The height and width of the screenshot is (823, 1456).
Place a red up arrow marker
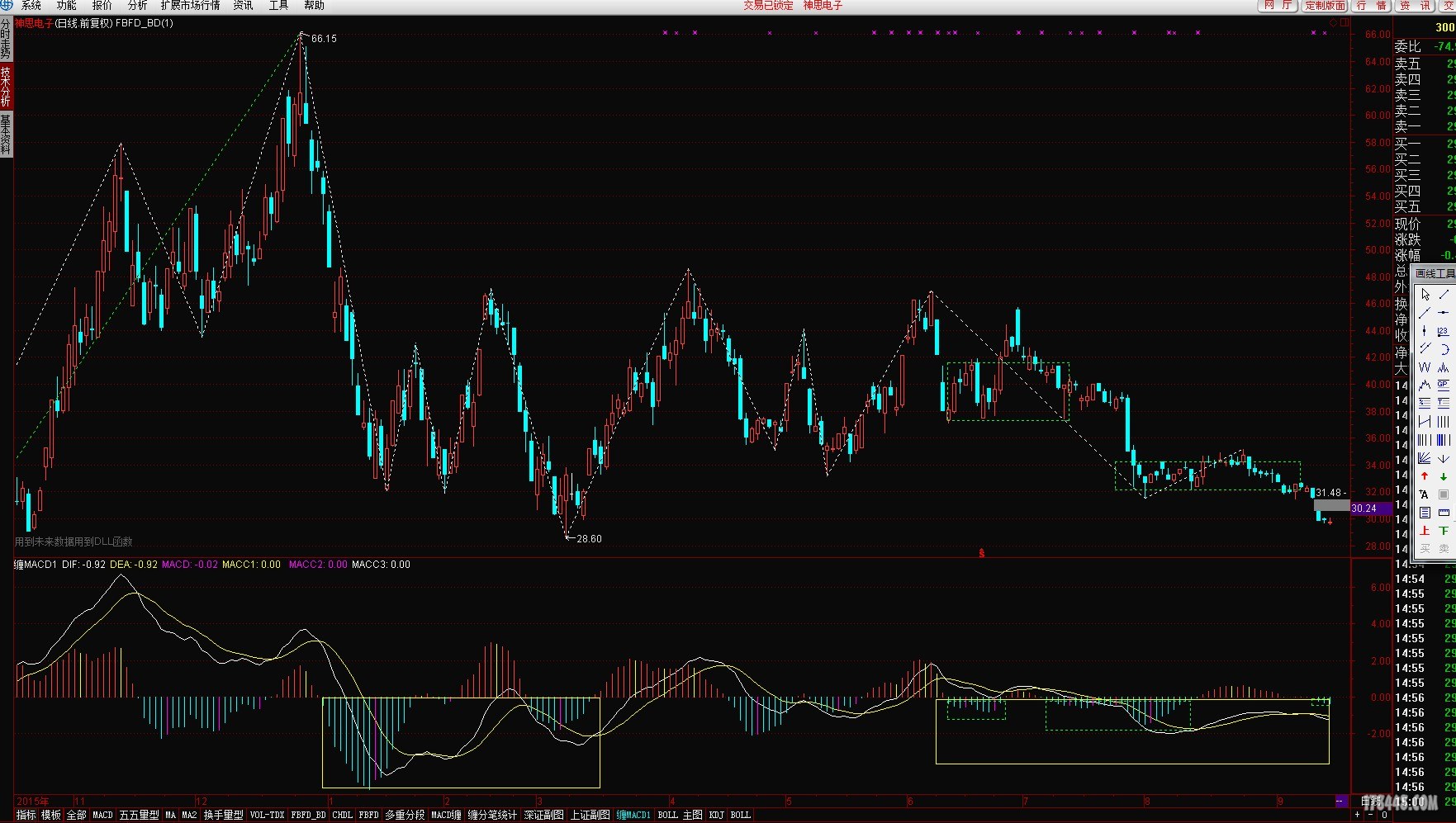point(1425,476)
